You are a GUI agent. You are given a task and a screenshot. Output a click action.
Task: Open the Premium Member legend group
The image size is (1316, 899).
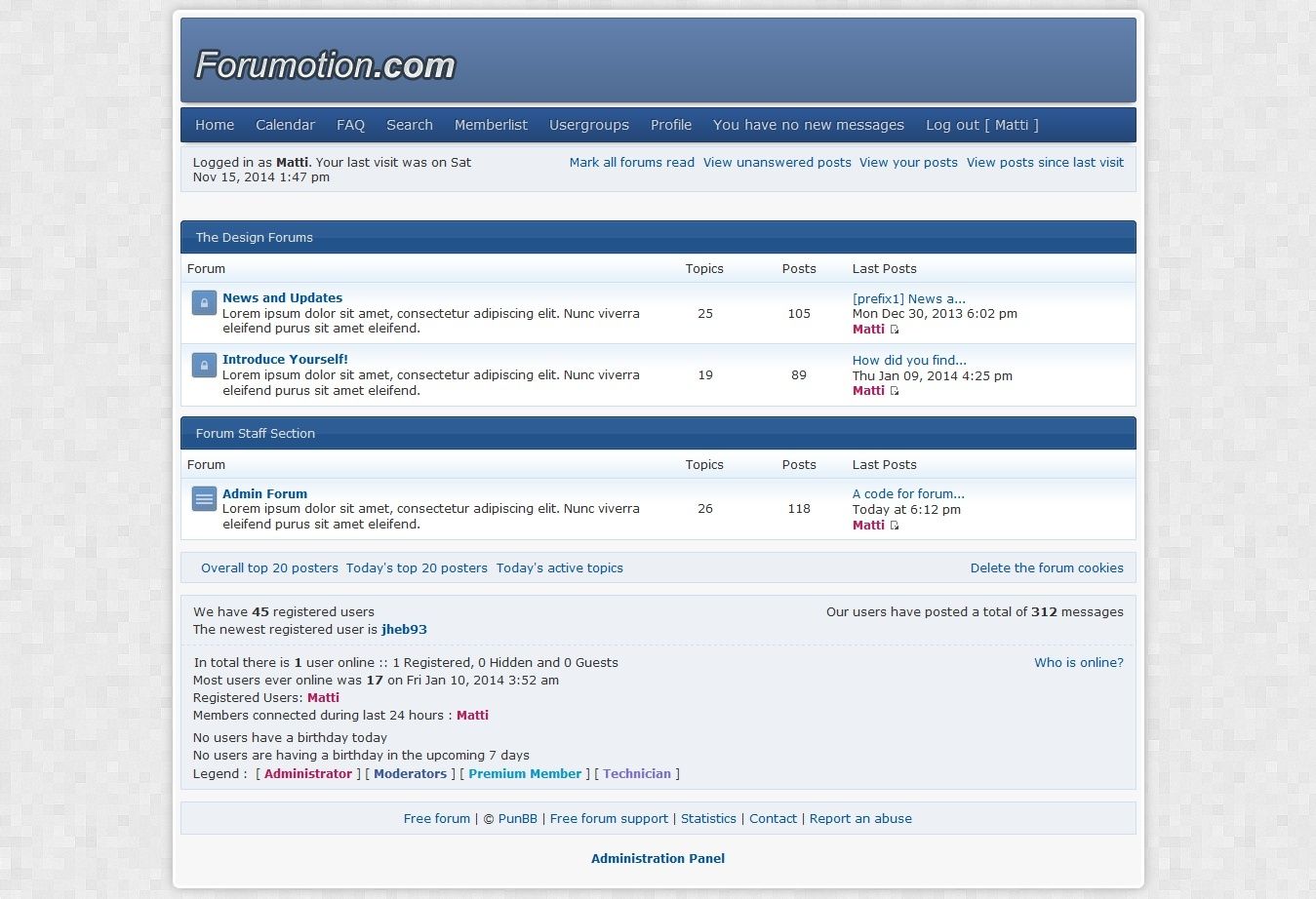pyautogui.click(x=525, y=774)
